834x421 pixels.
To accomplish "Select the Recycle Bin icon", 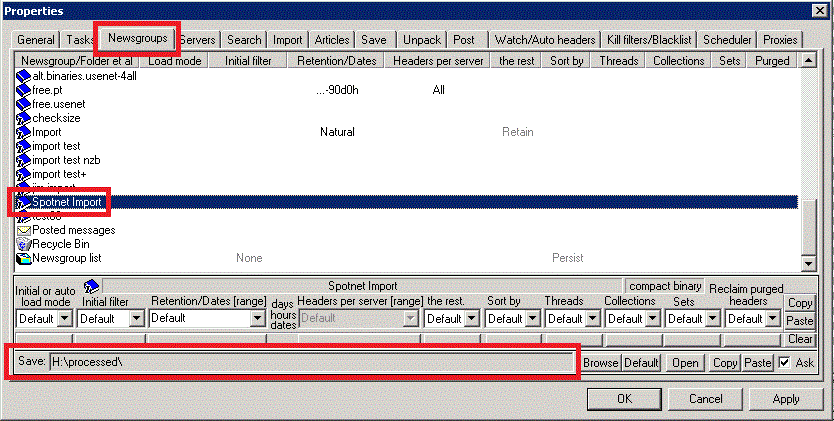I will [24, 244].
